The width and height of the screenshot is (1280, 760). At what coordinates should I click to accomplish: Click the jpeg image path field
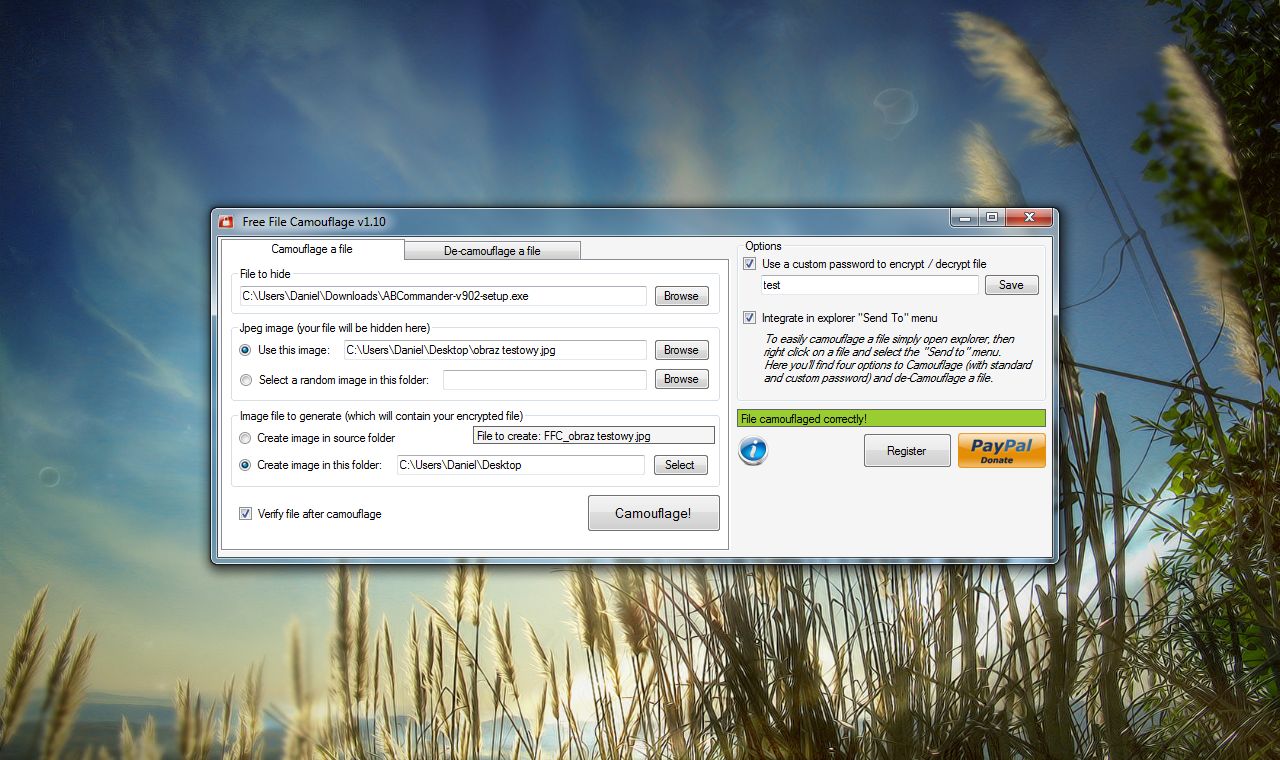[495, 350]
